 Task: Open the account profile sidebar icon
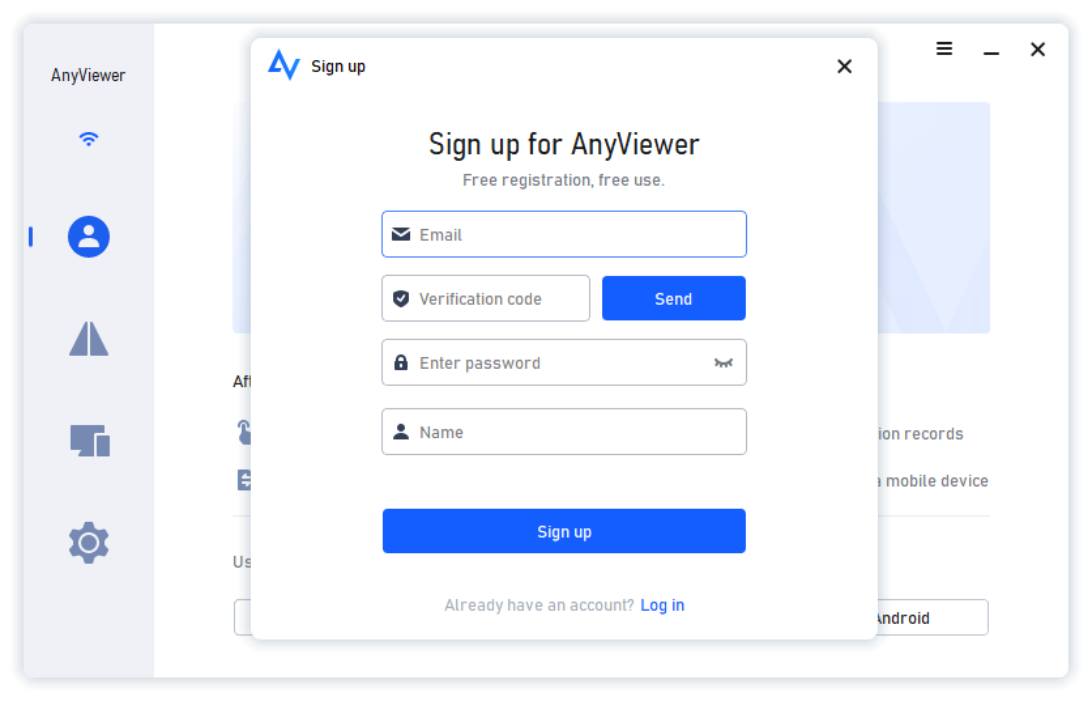click(88, 237)
